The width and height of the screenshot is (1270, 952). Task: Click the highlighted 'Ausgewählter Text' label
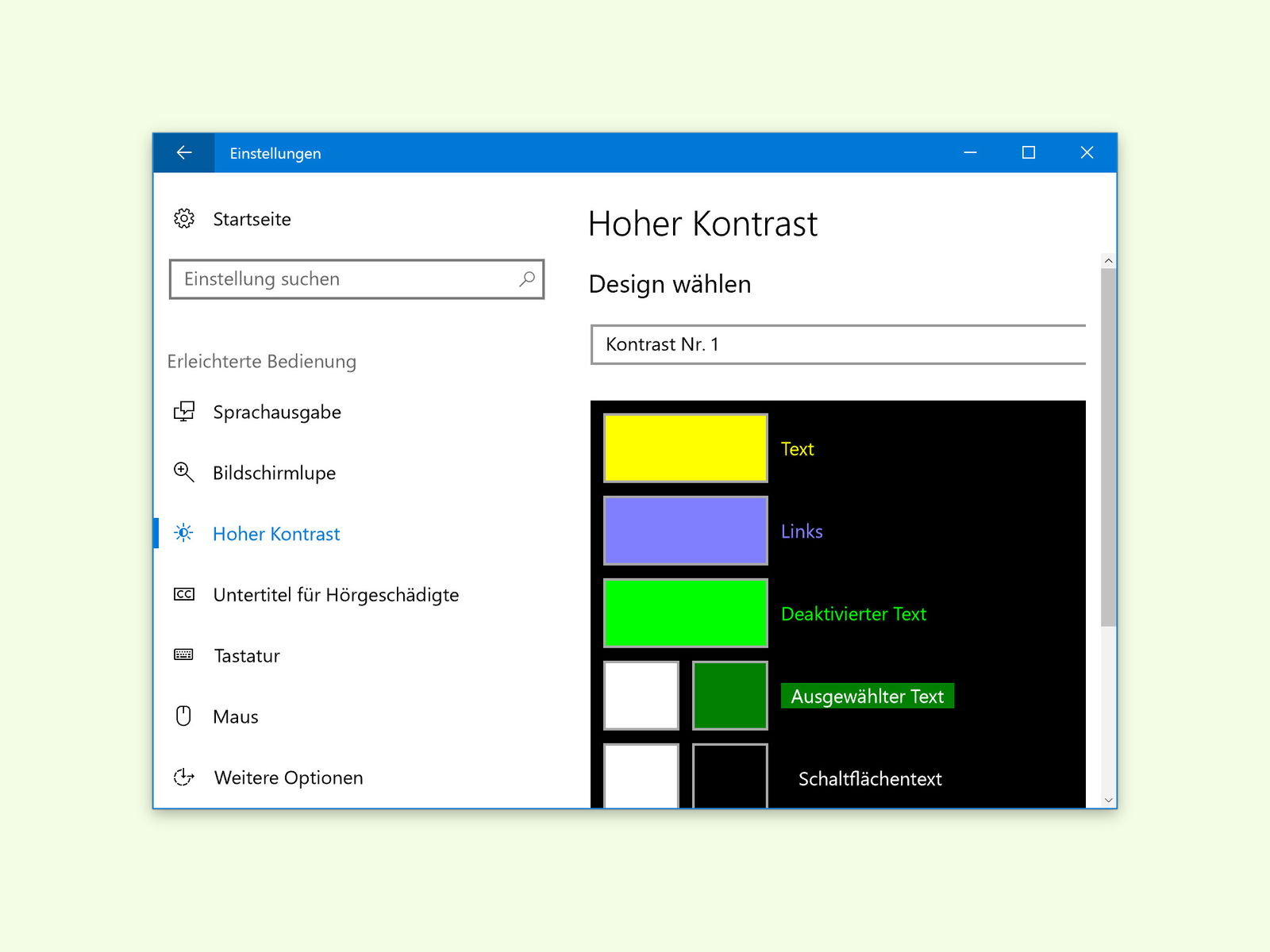868,696
